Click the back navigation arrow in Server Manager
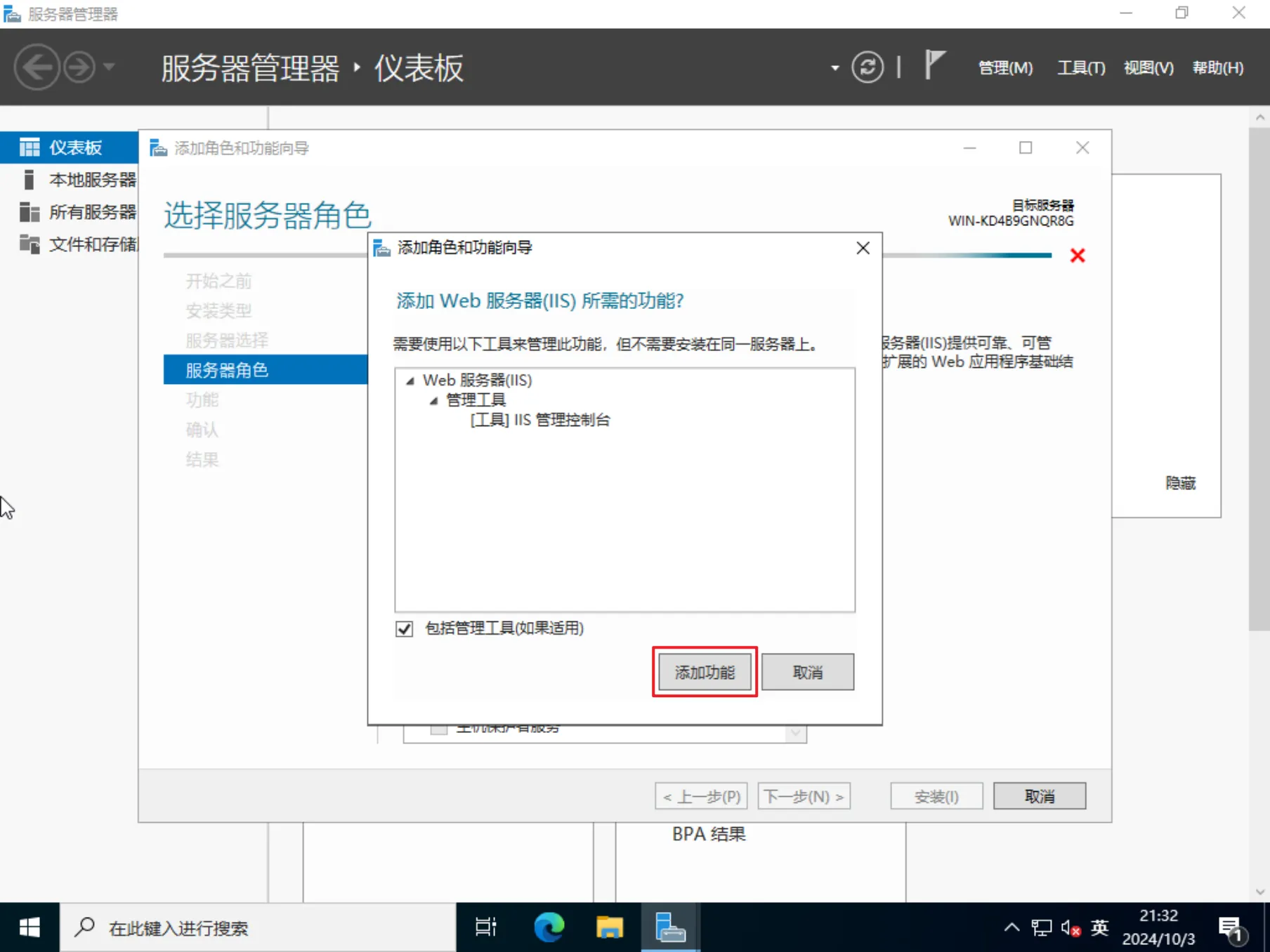The image size is (1270, 952). [x=37, y=67]
